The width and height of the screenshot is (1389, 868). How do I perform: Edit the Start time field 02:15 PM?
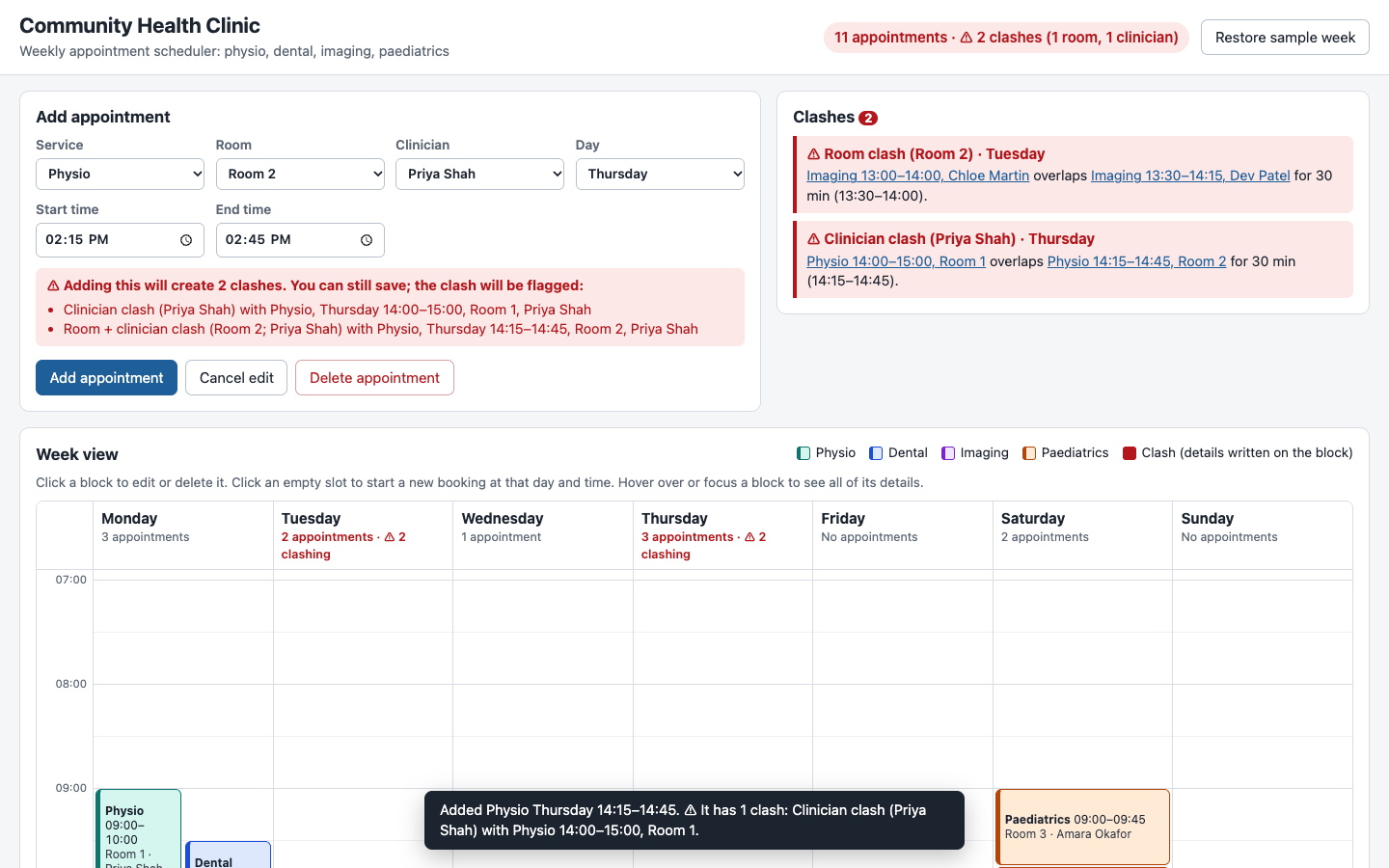tap(120, 240)
